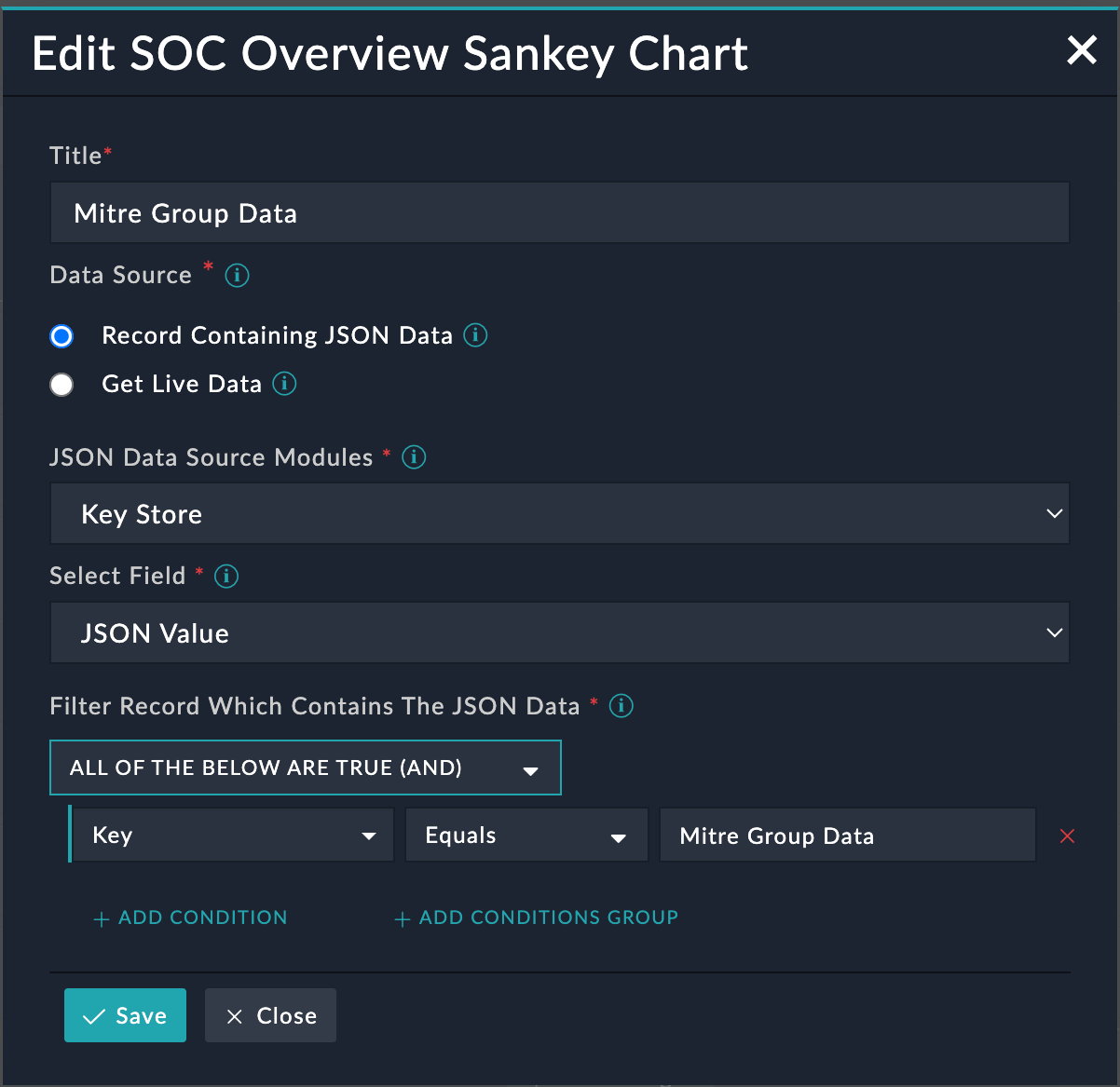Open the JSON Value field dropdown
Image resolution: width=1120 pixels, height=1087 pixels.
coord(559,633)
